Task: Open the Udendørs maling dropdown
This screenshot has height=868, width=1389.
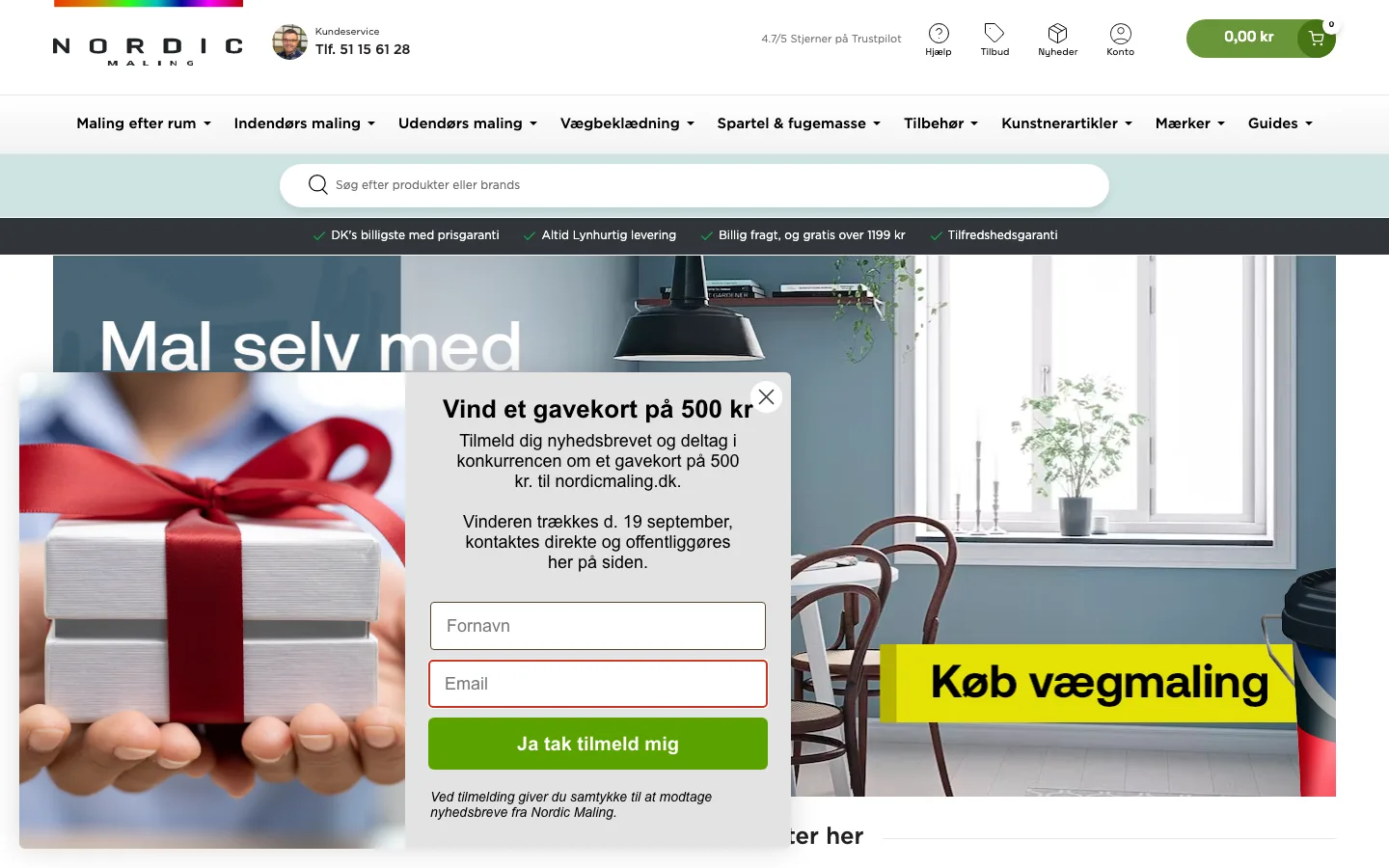Action: [468, 123]
